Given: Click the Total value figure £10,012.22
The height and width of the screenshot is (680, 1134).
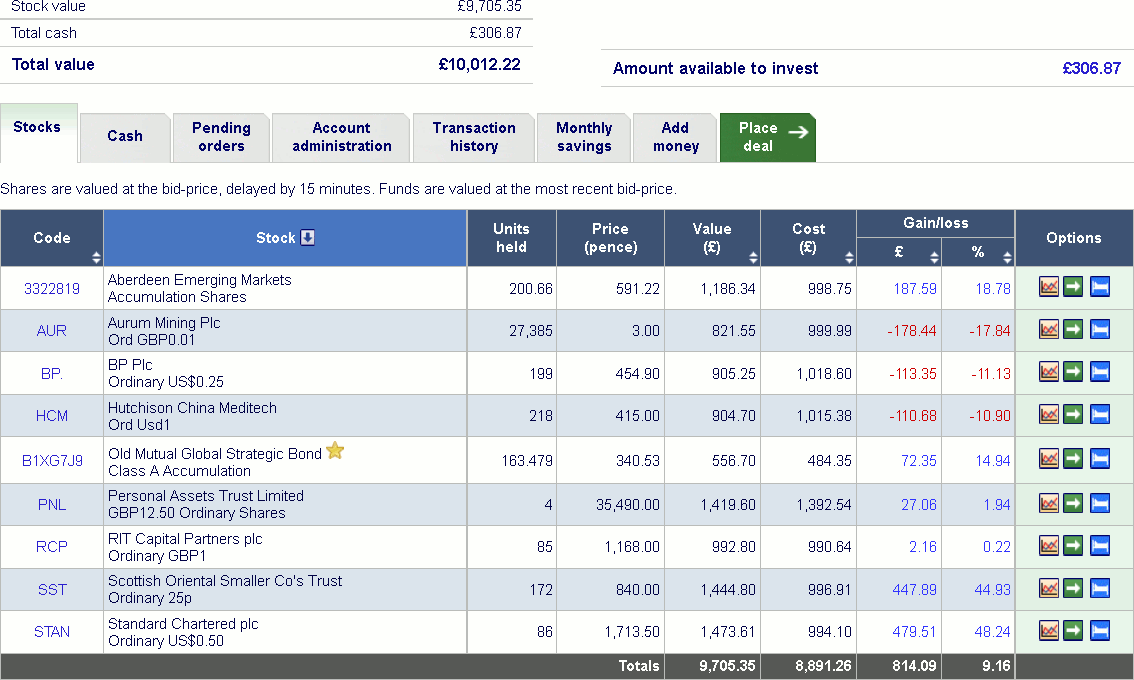Looking at the screenshot, I should pos(479,64).
